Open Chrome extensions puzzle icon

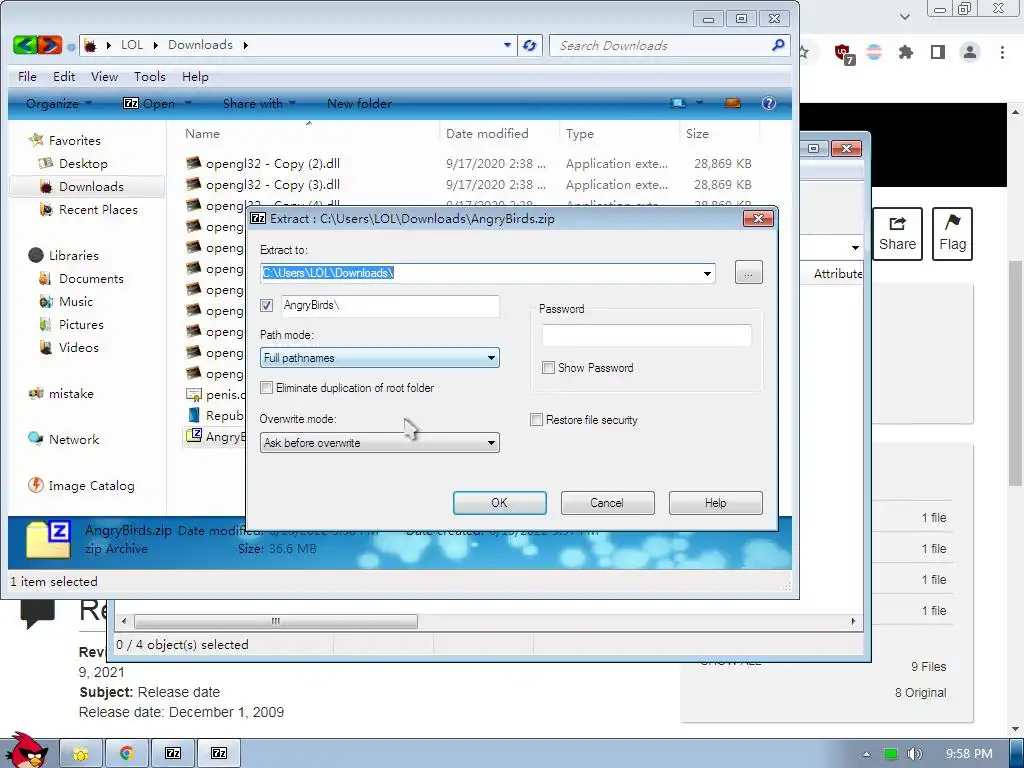(x=905, y=52)
